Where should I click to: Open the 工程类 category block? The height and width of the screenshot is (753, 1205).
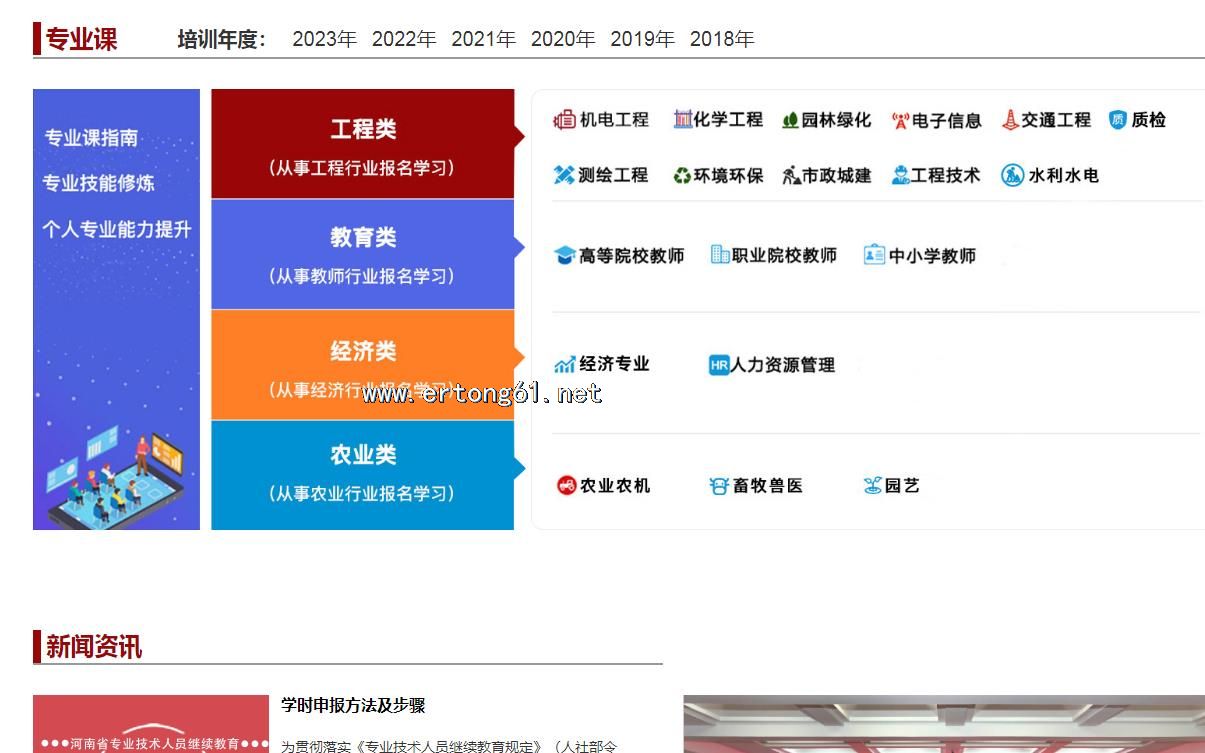362,144
